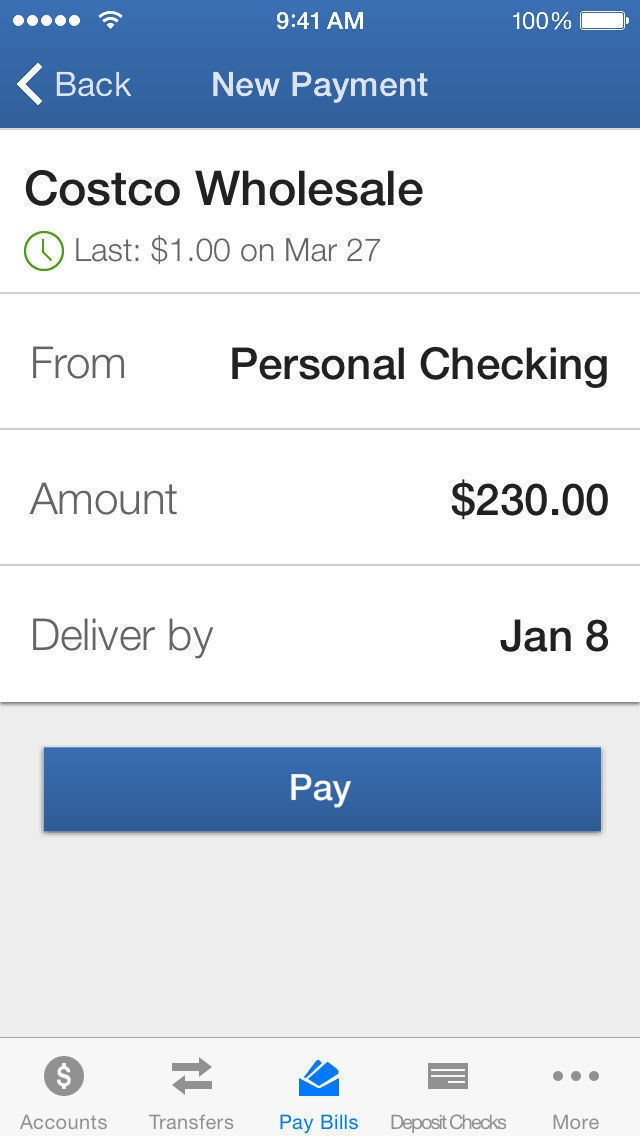Tap the More ellipsis icon

coord(575,1077)
